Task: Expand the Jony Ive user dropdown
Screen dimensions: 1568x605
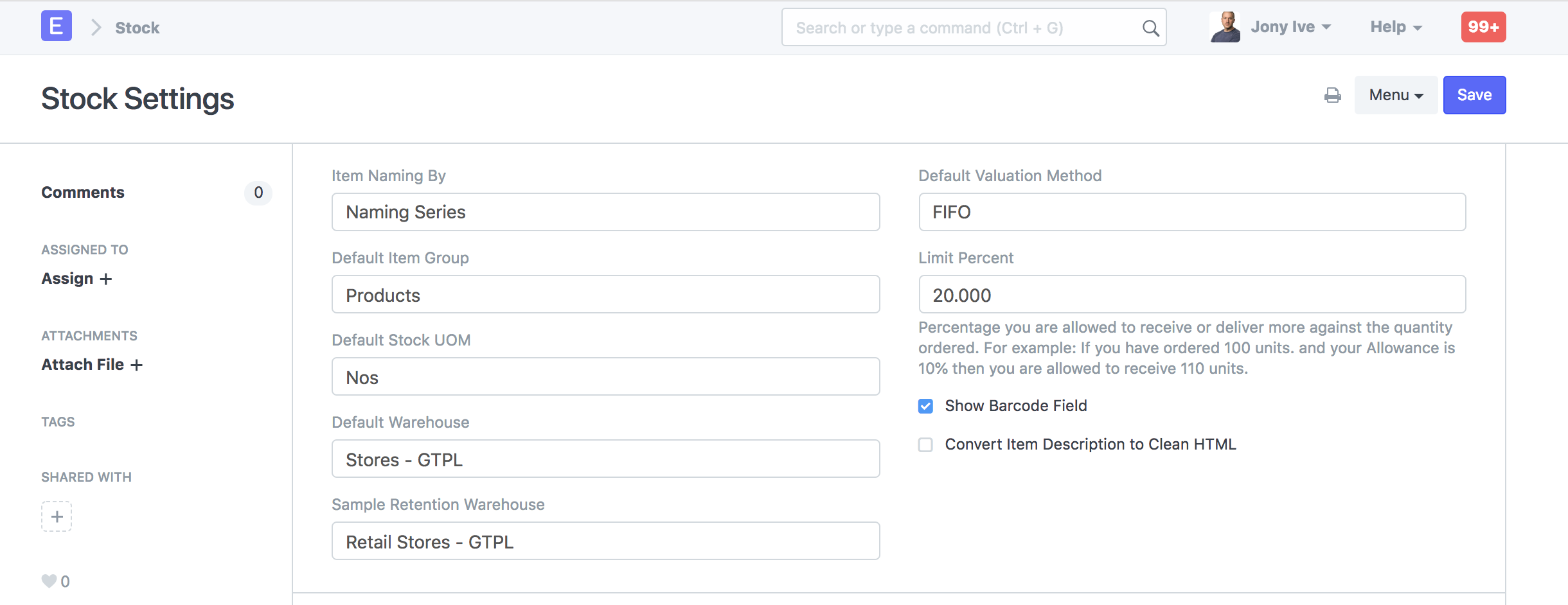Action: pyautogui.click(x=1290, y=27)
